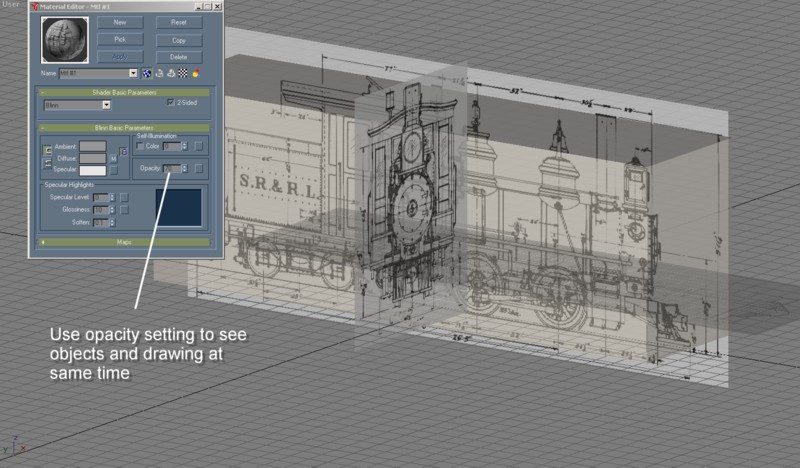Click the Self-Illumination value field

172,146
